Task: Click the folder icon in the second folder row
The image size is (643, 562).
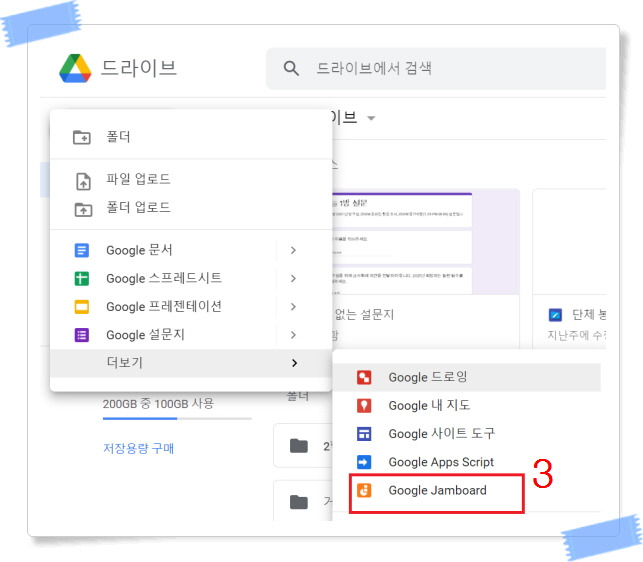Action: click(x=299, y=502)
